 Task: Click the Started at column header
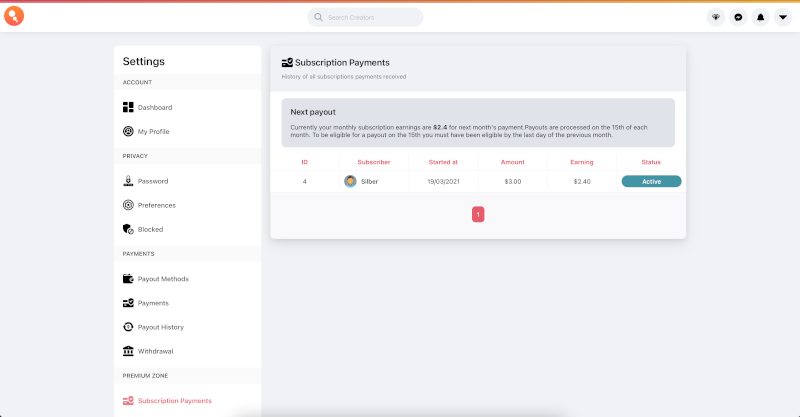pyautogui.click(x=443, y=162)
